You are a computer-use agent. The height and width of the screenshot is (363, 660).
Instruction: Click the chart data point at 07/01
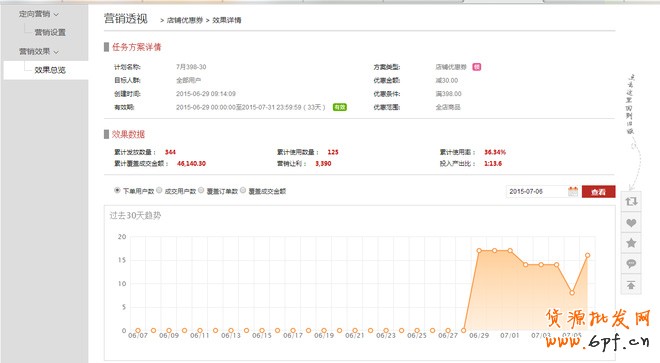click(510, 251)
